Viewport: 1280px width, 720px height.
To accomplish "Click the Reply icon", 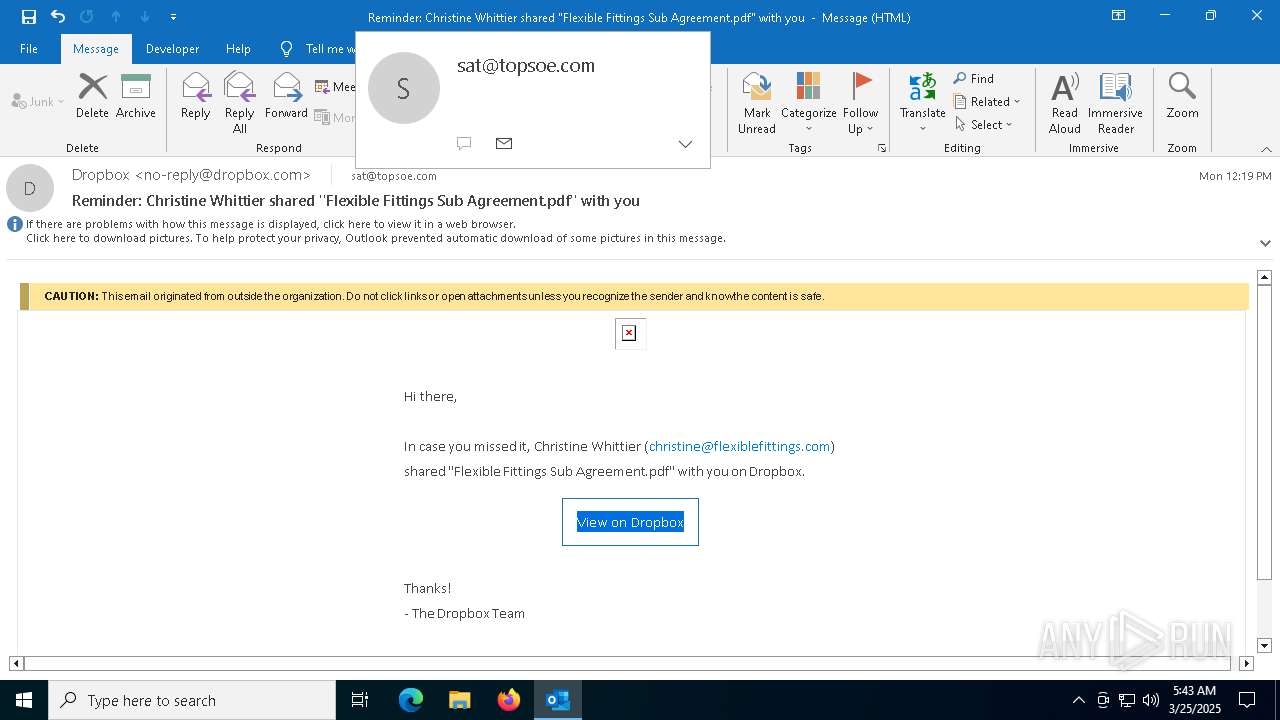I will click(x=195, y=96).
